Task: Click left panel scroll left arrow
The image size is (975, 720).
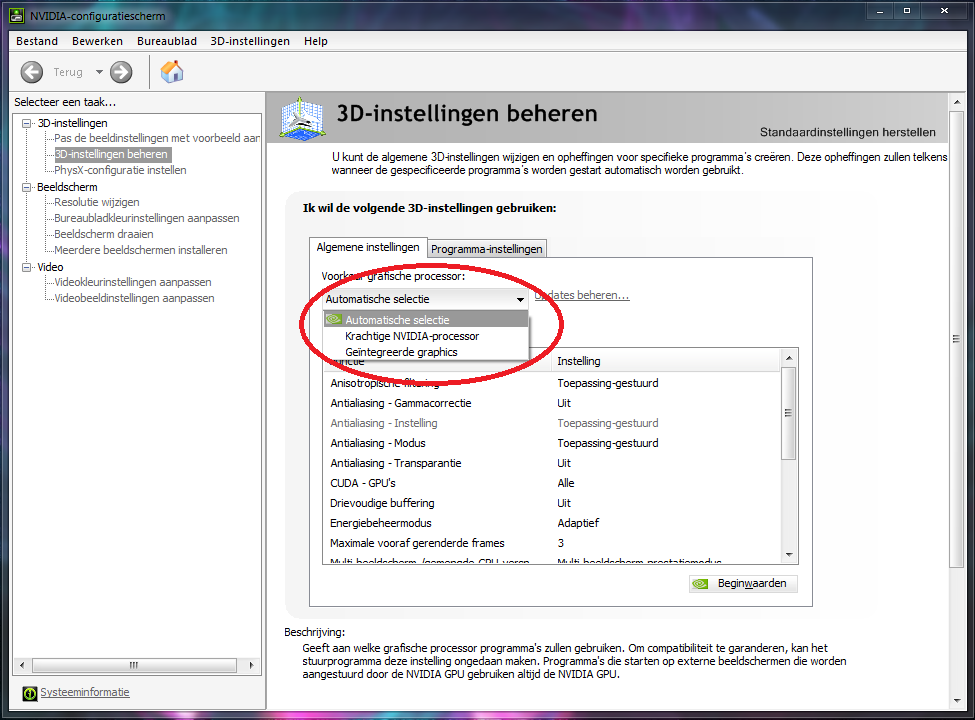Action: pyautogui.click(x=22, y=665)
